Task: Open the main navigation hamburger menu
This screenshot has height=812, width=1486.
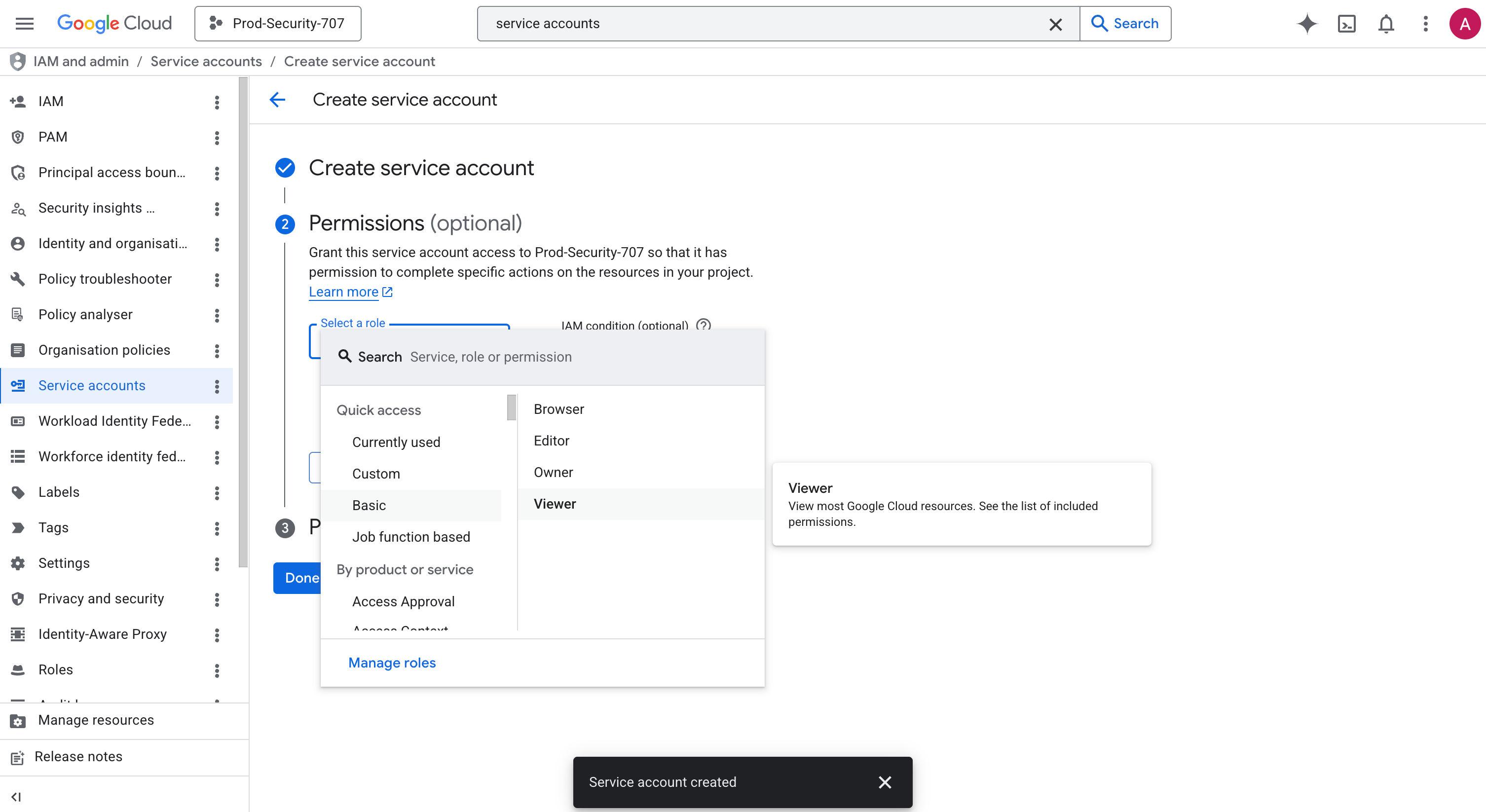Action: tap(25, 24)
